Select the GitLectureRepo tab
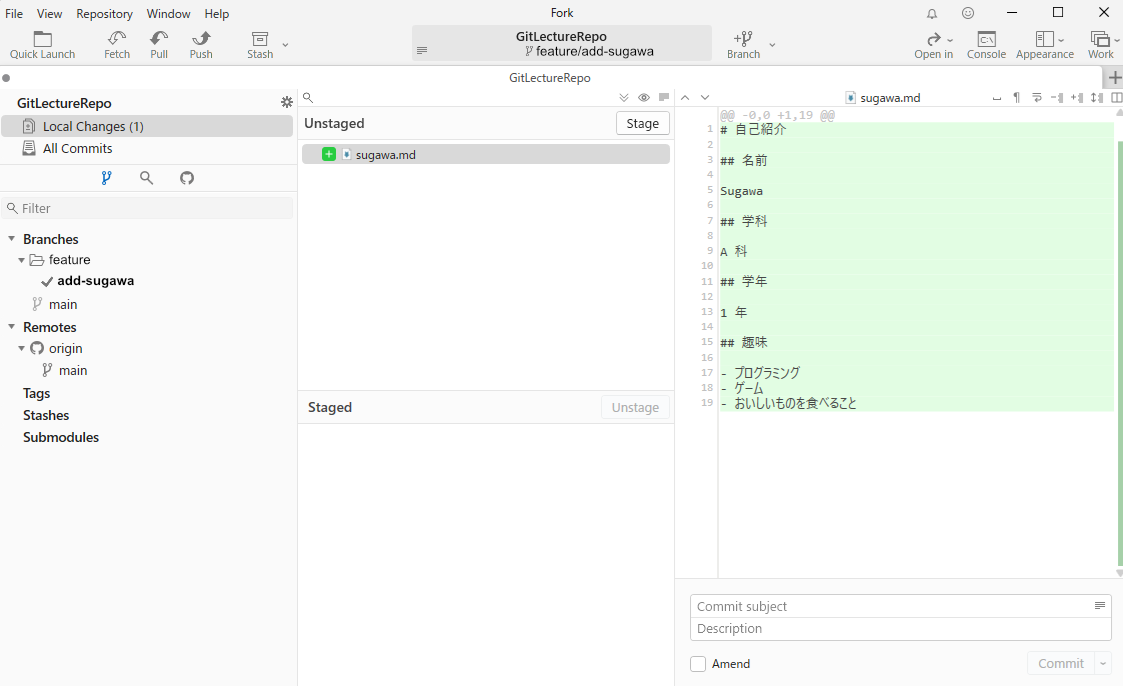The width and height of the screenshot is (1123, 686). point(549,78)
